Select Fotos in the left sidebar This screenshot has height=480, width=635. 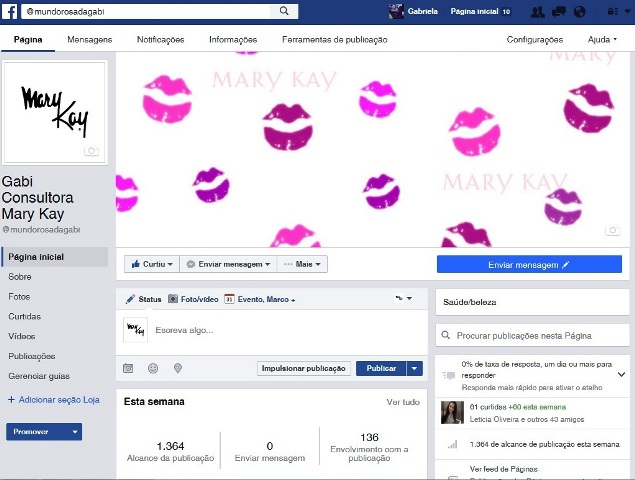[19, 297]
